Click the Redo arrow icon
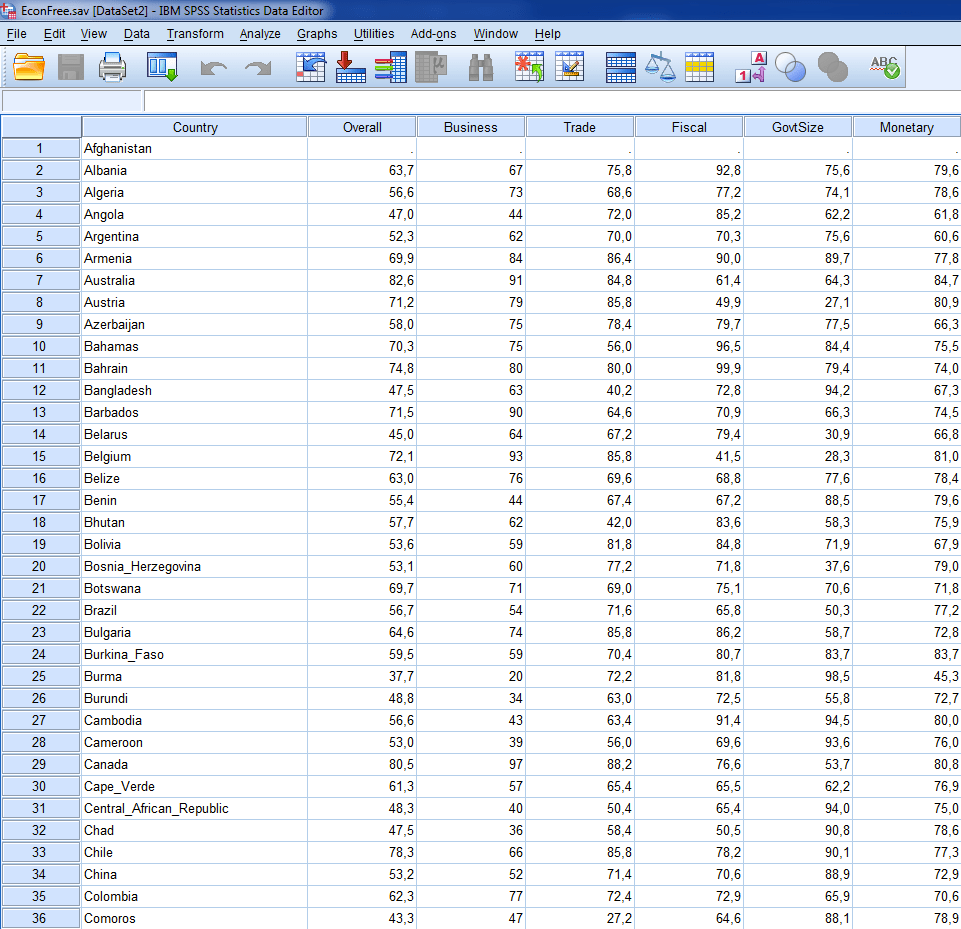 257,67
